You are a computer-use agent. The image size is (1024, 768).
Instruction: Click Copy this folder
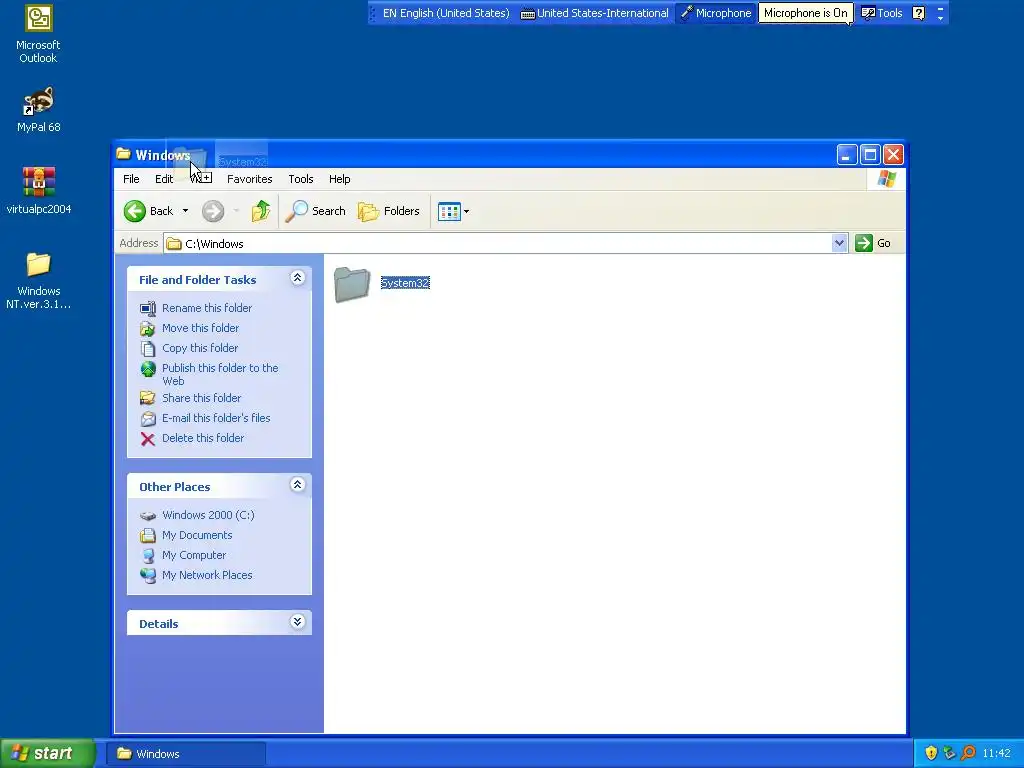point(200,348)
